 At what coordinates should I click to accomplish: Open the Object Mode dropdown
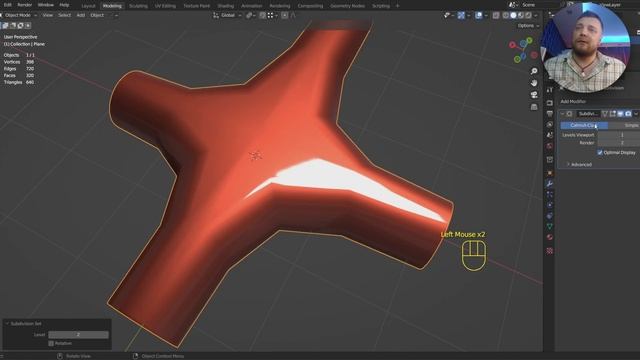point(19,15)
